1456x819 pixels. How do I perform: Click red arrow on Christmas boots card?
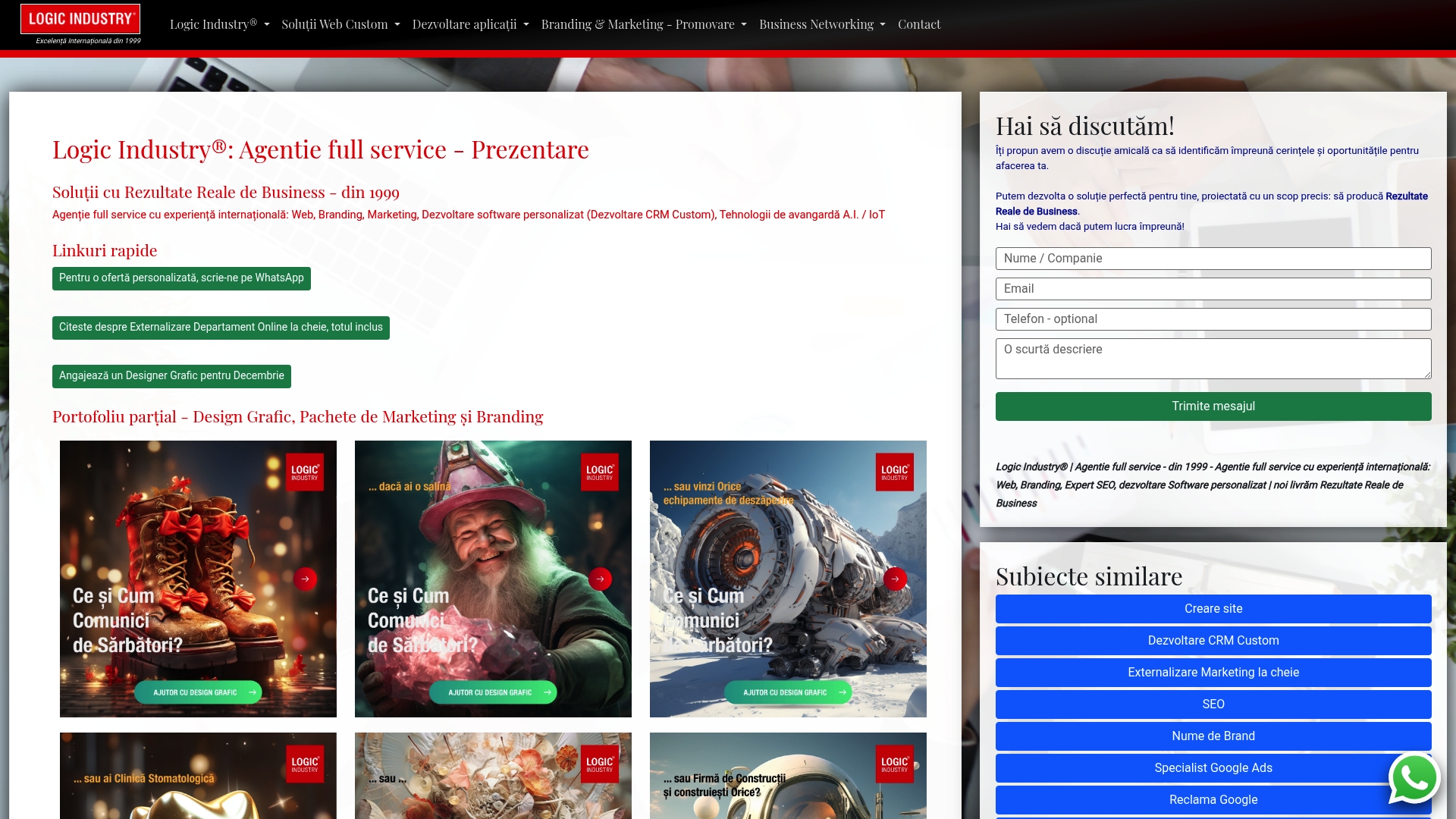(306, 579)
